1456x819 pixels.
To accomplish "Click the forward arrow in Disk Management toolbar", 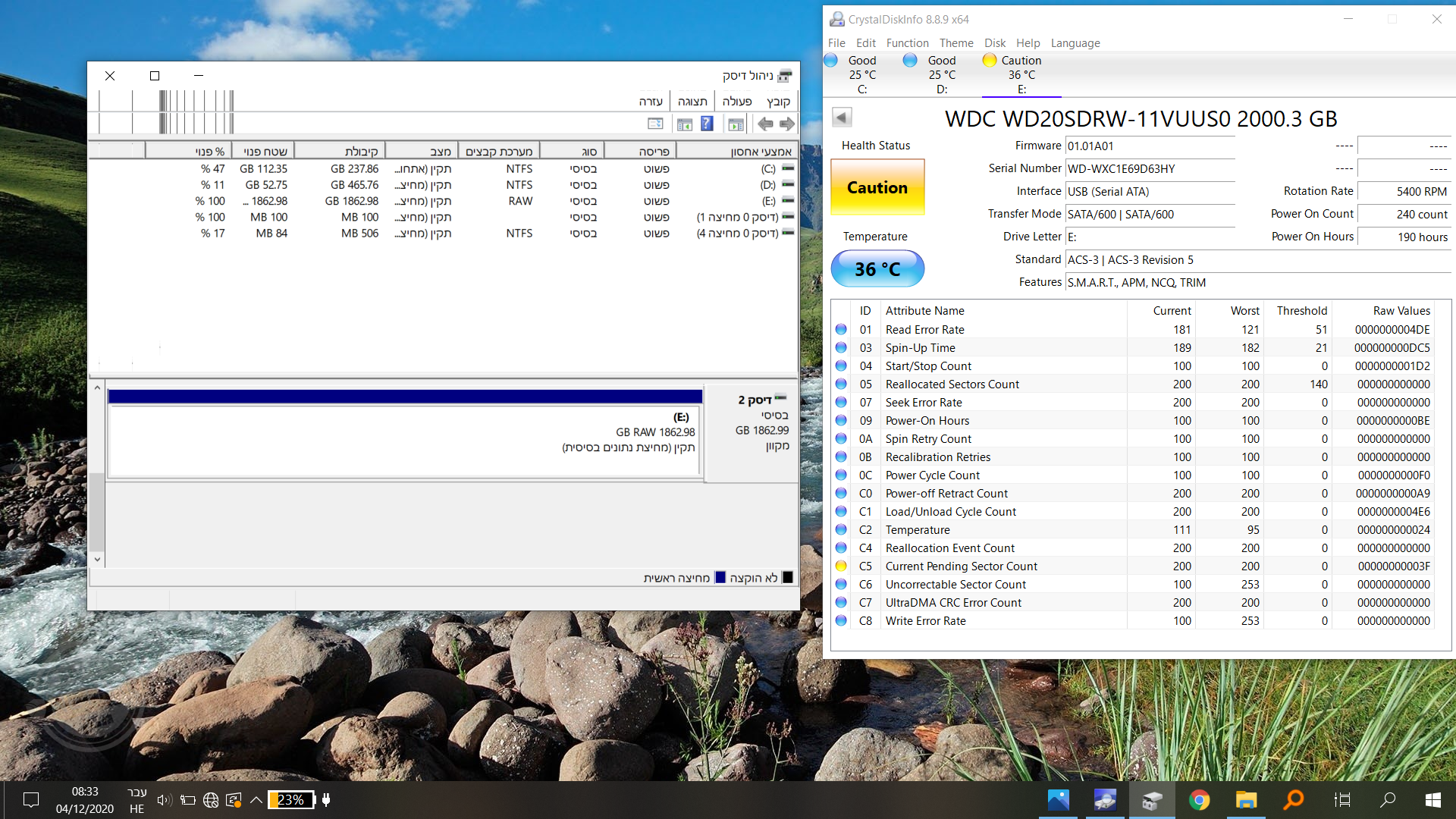I will point(787,124).
